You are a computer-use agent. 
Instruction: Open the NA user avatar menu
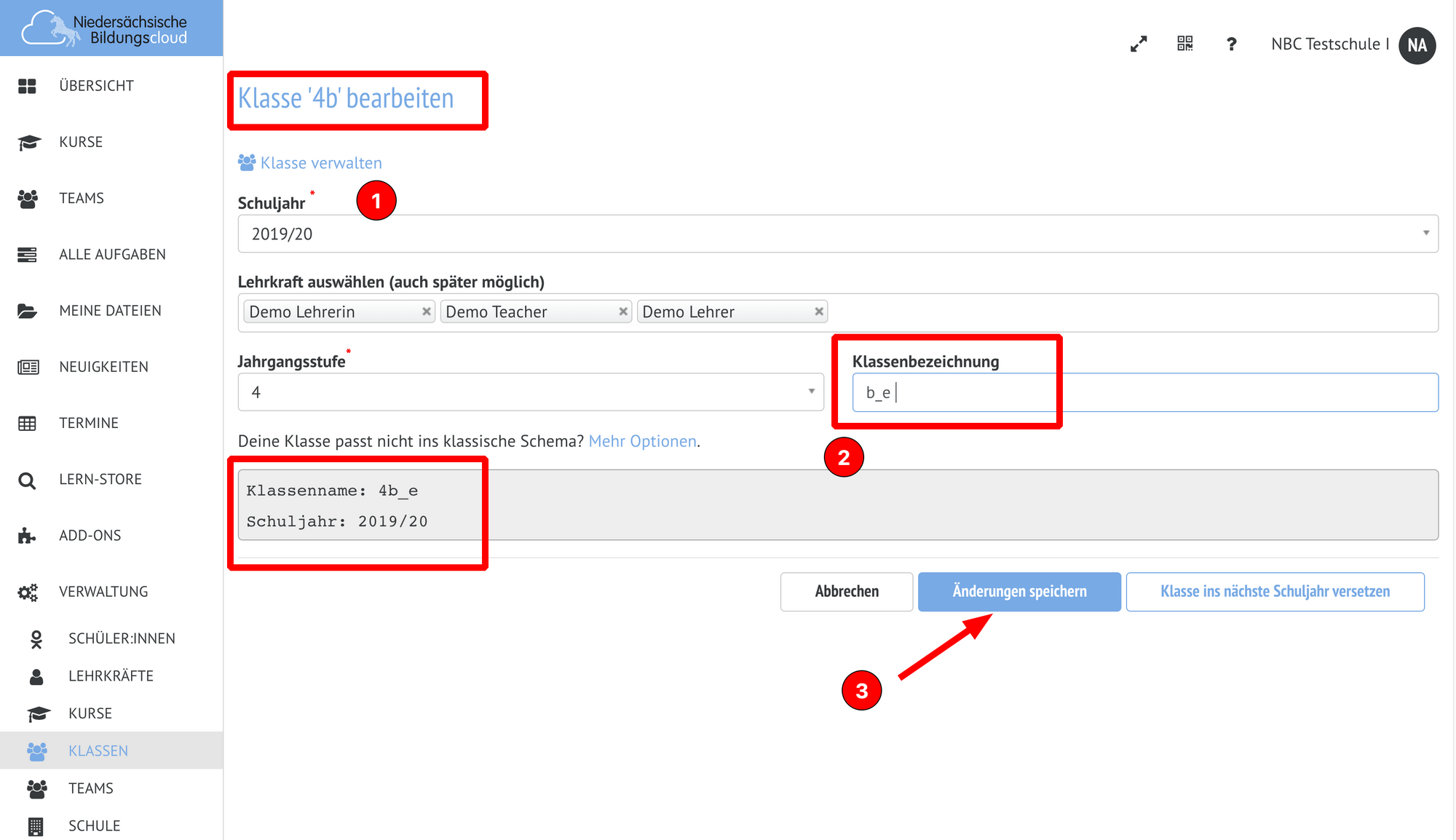(x=1417, y=45)
